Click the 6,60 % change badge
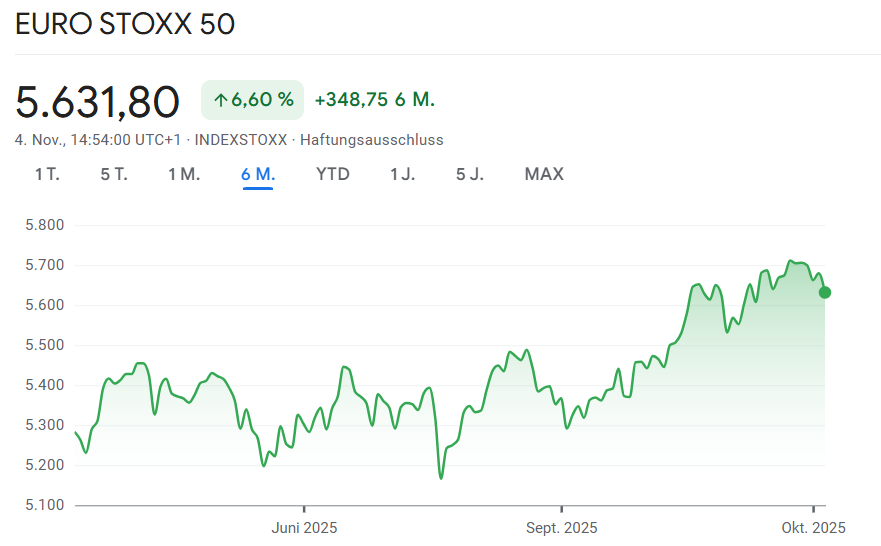This screenshot has width=881, height=546. tap(253, 100)
